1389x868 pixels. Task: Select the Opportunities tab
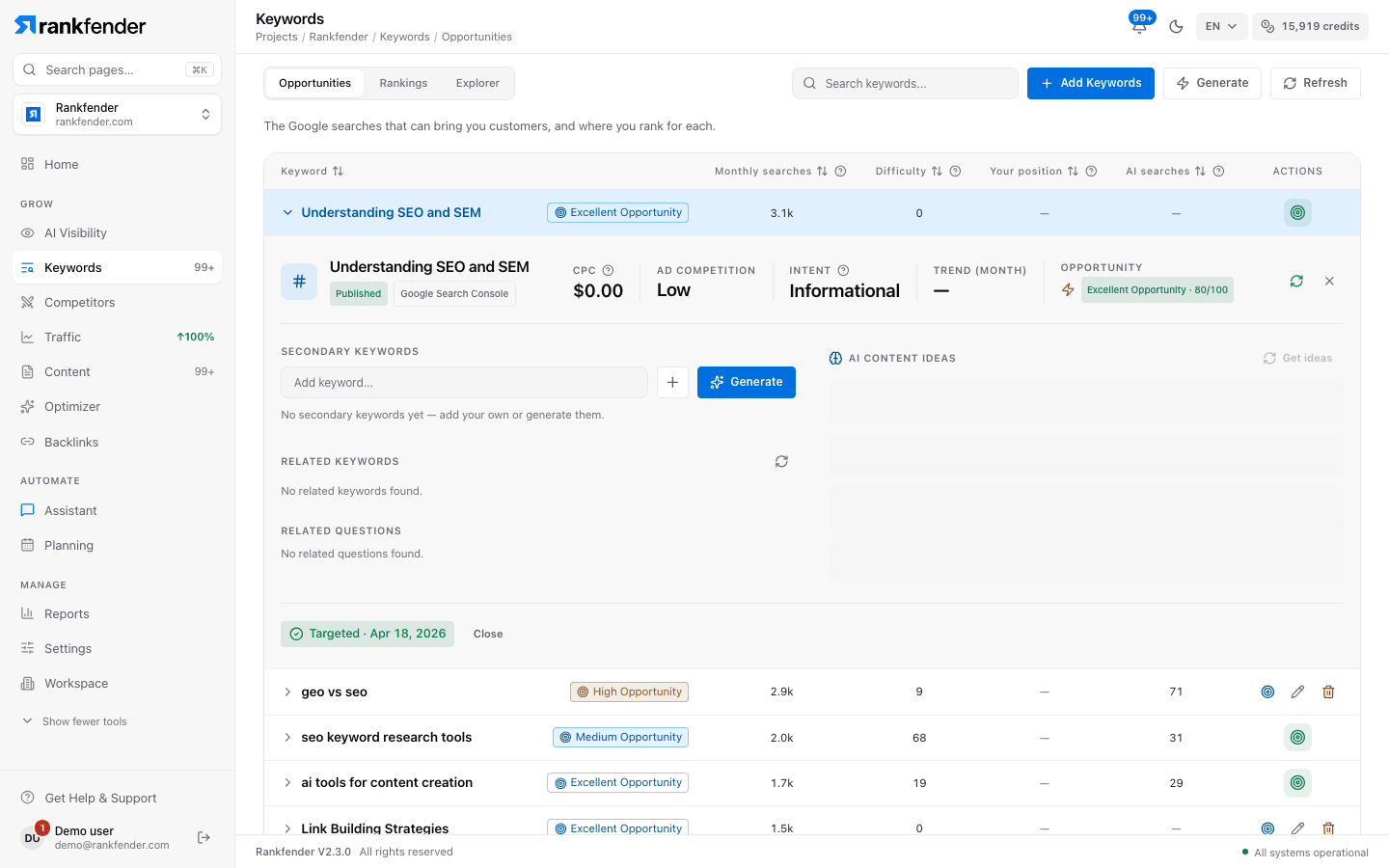(314, 83)
